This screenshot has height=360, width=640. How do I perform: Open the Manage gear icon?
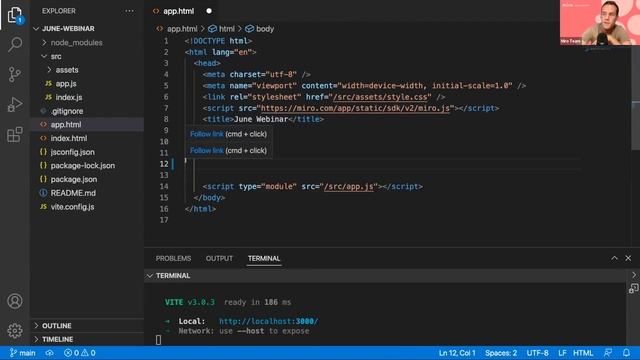click(x=15, y=330)
